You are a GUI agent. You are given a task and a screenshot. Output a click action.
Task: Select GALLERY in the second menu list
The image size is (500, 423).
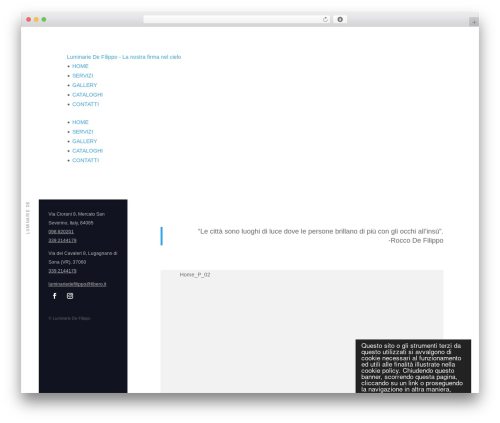[85, 141]
